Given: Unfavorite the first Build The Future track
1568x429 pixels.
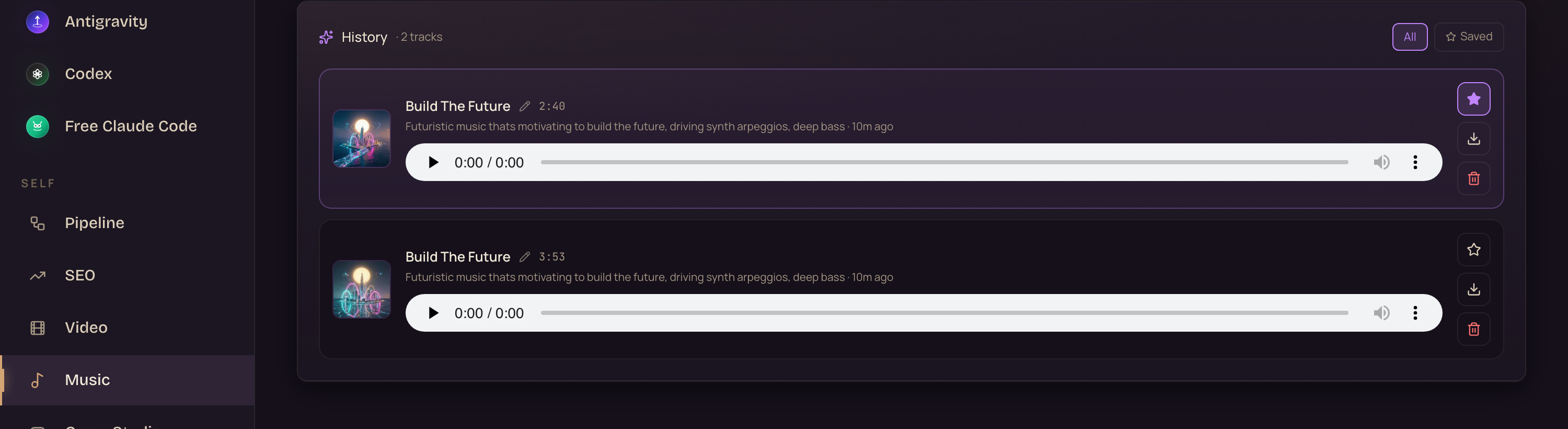Looking at the screenshot, I should (1473, 99).
